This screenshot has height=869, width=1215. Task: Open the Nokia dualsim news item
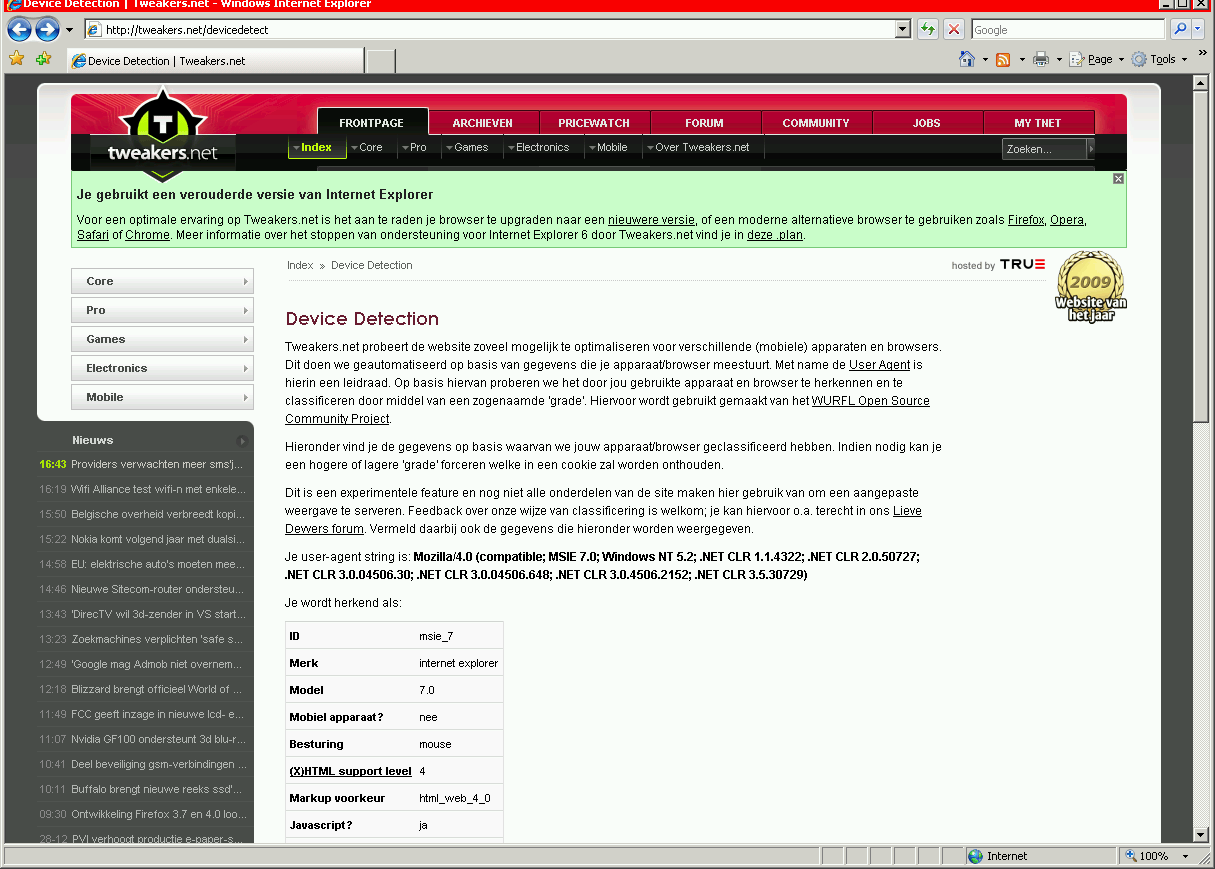[157, 539]
